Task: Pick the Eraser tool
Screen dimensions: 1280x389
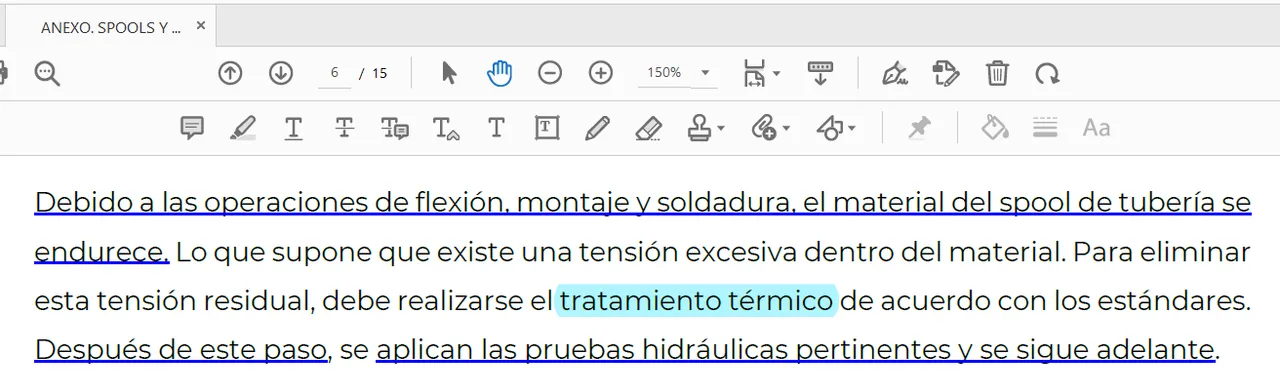Action: (x=649, y=128)
